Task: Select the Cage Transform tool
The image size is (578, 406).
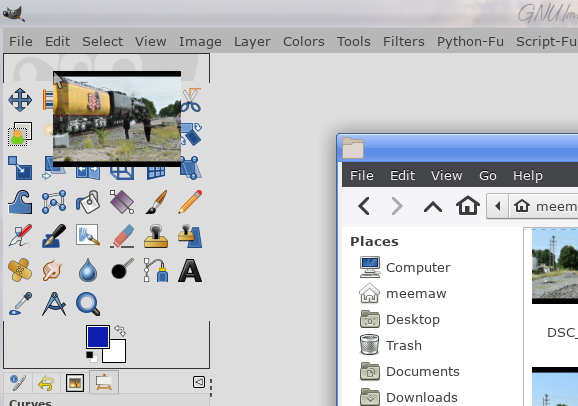Action: [x=54, y=202]
